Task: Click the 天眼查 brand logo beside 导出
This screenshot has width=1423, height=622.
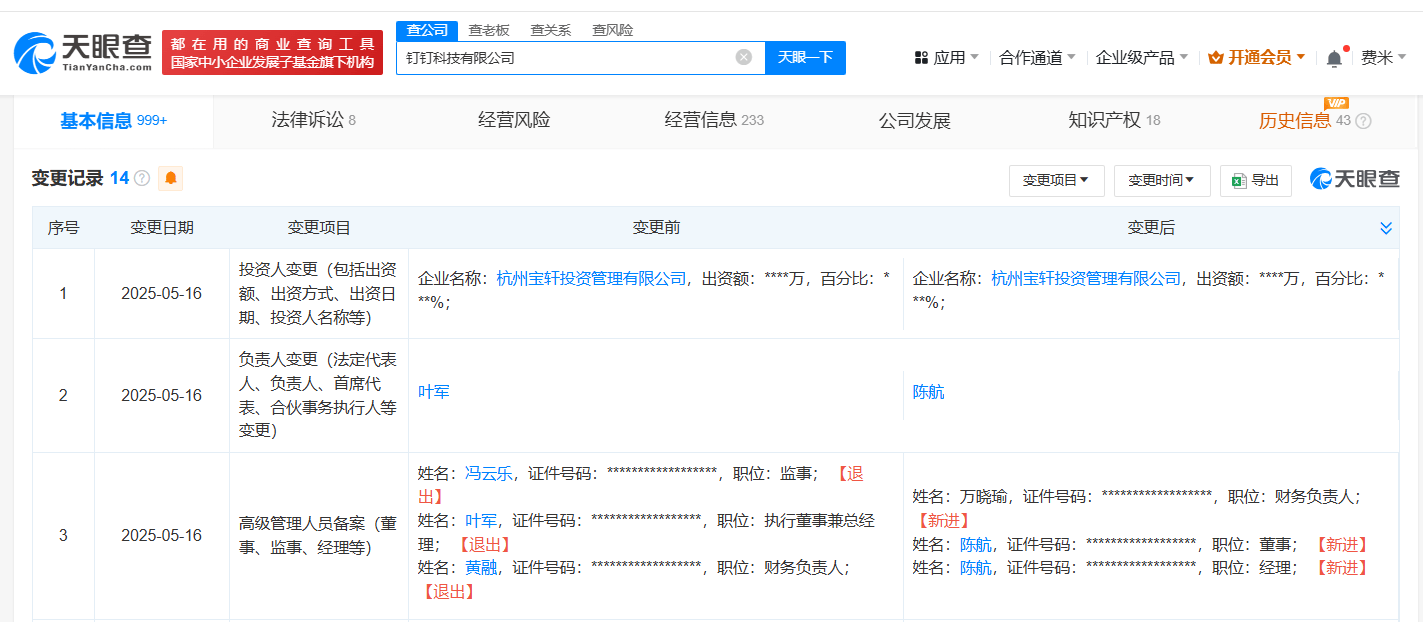Action: click(1355, 179)
